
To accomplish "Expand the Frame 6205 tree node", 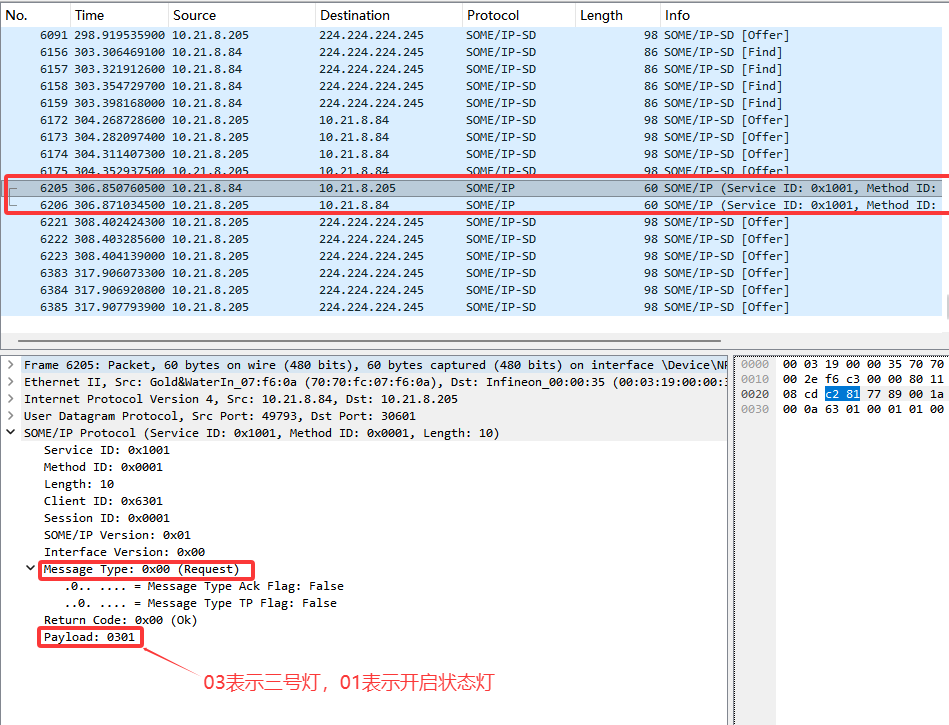I will 10,365.
